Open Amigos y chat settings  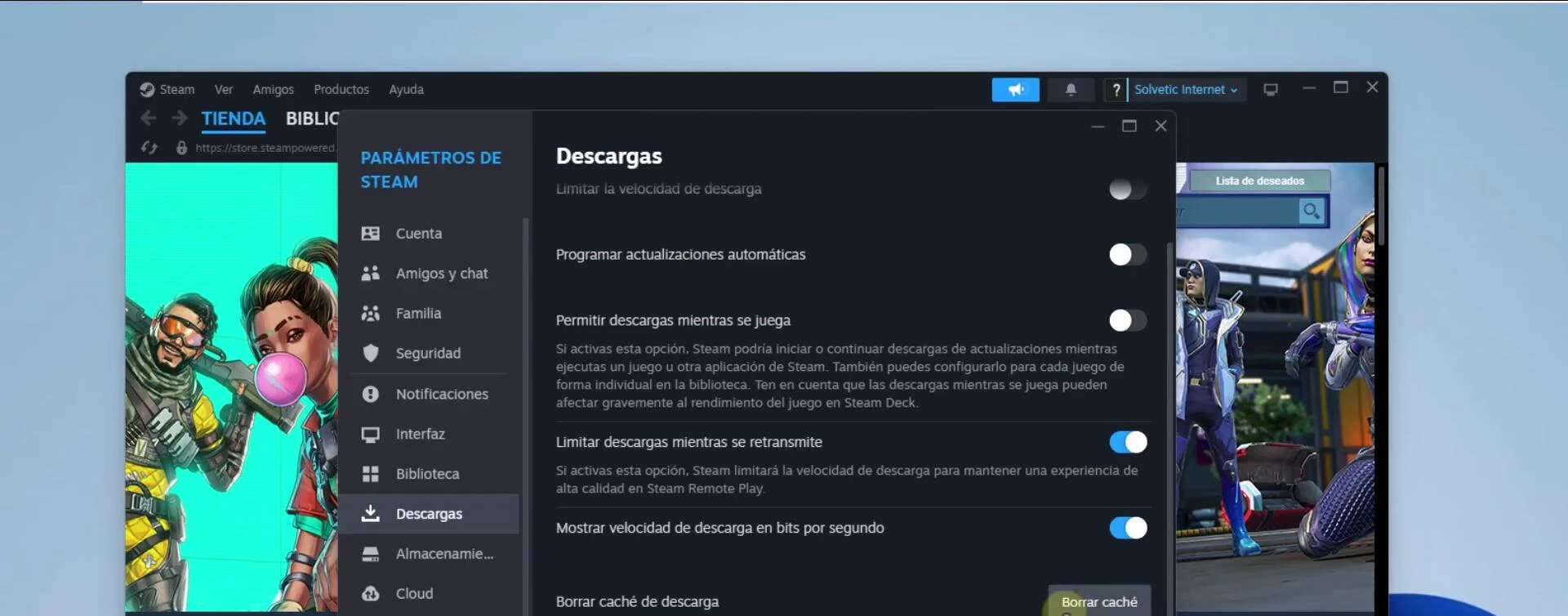429,274
